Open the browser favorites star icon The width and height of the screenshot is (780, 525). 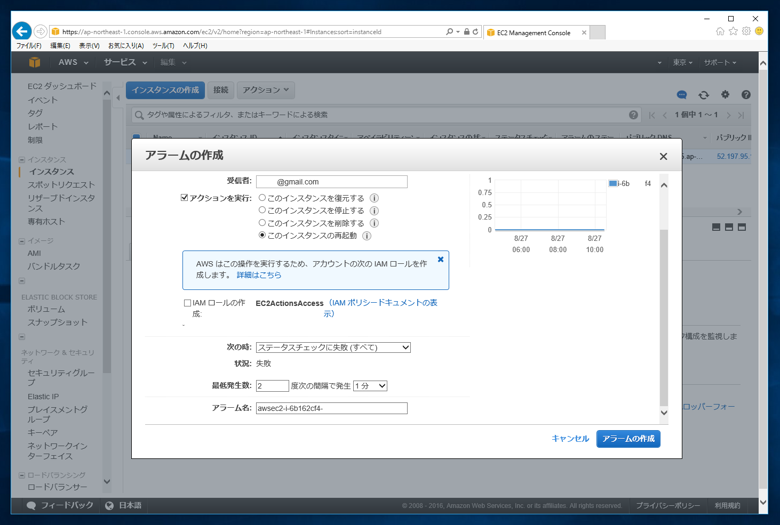(733, 31)
